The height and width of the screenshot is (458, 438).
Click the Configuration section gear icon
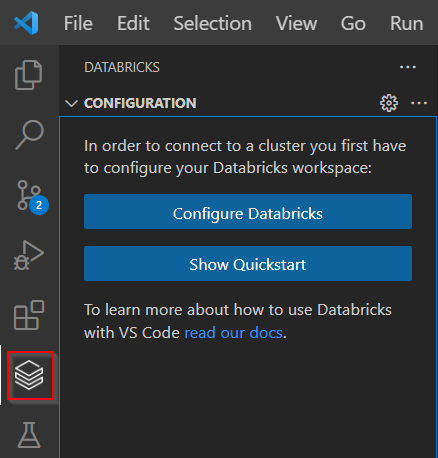coord(389,103)
